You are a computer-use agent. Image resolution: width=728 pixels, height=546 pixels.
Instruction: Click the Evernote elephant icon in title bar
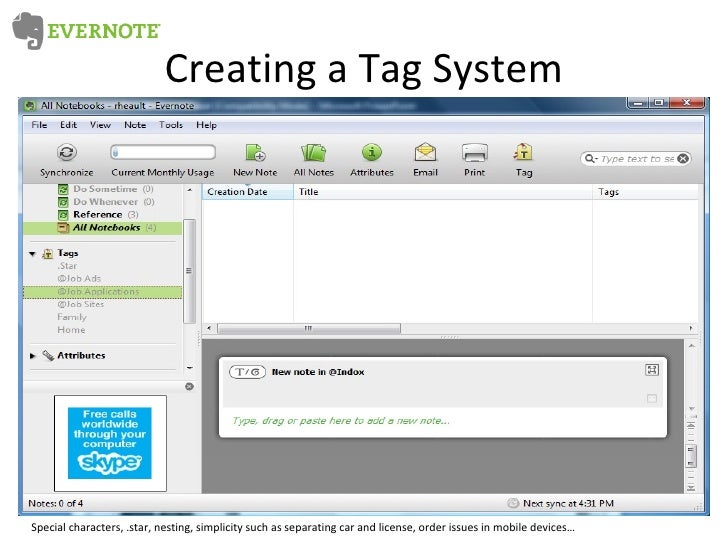coord(30,106)
